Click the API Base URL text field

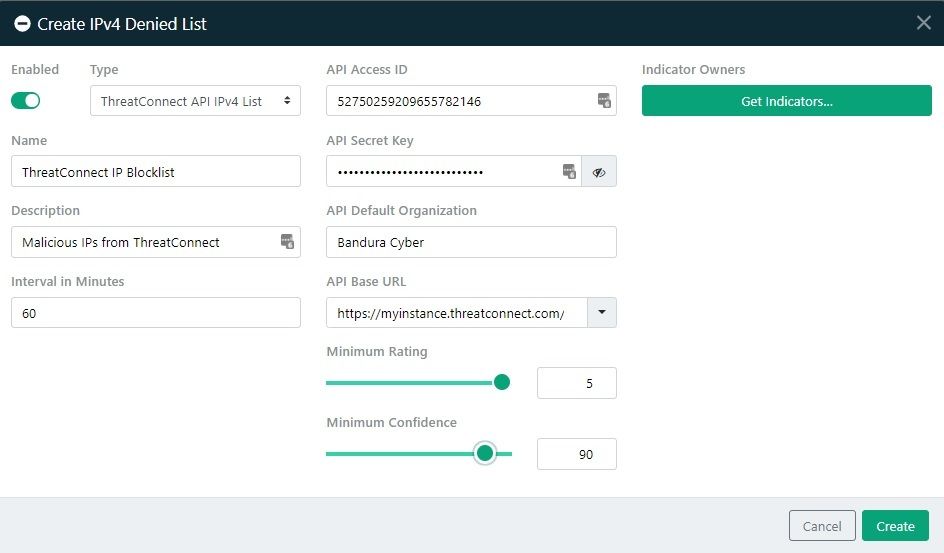[456, 312]
